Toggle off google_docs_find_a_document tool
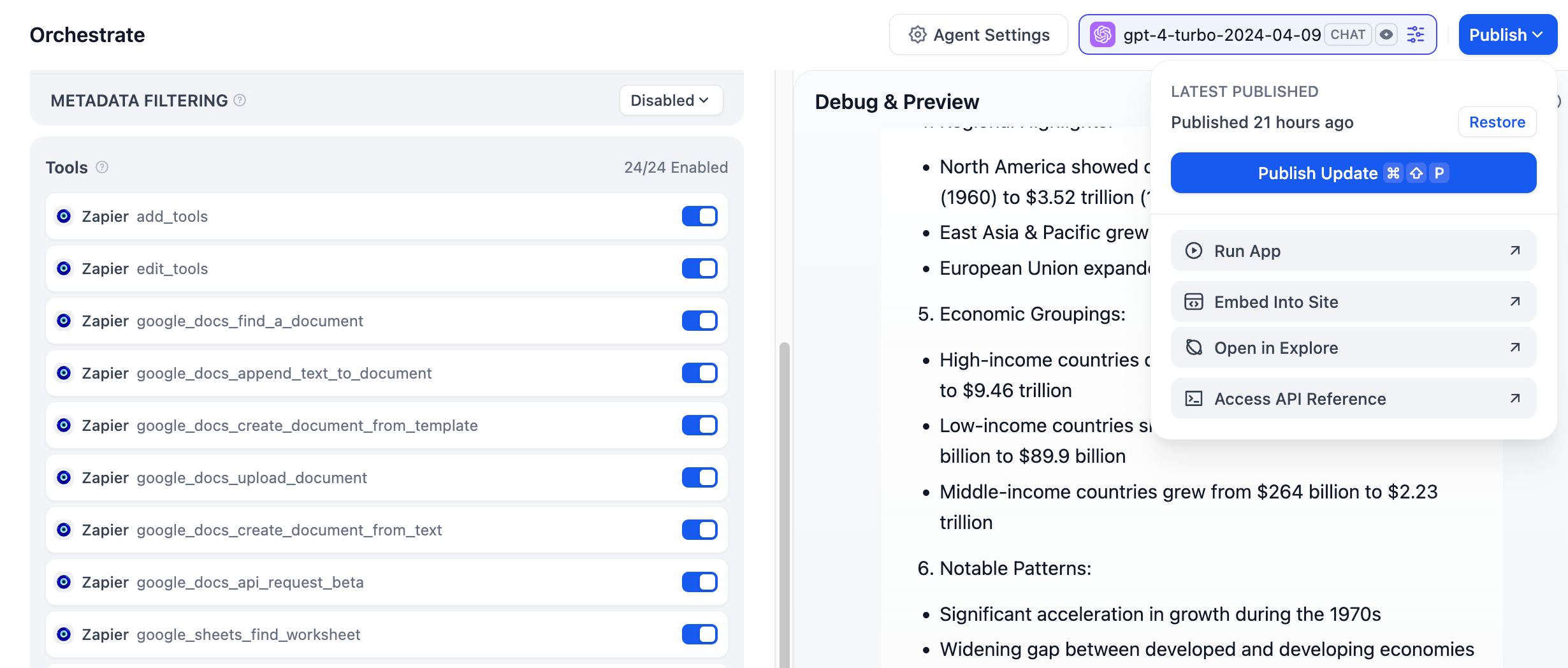Viewport: 1568px width, 668px height. pyautogui.click(x=699, y=321)
